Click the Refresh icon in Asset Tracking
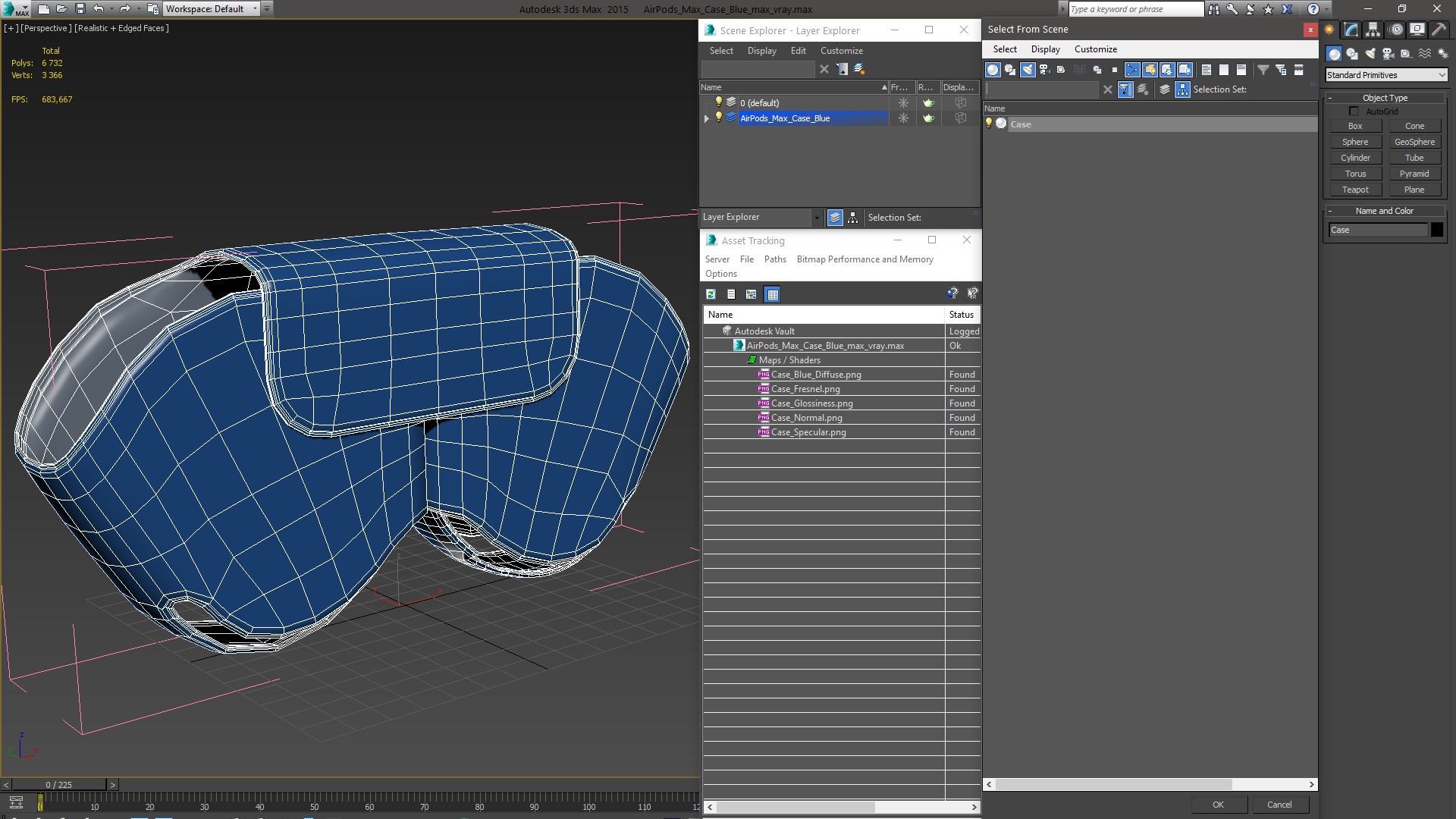1456x819 pixels. (711, 294)
